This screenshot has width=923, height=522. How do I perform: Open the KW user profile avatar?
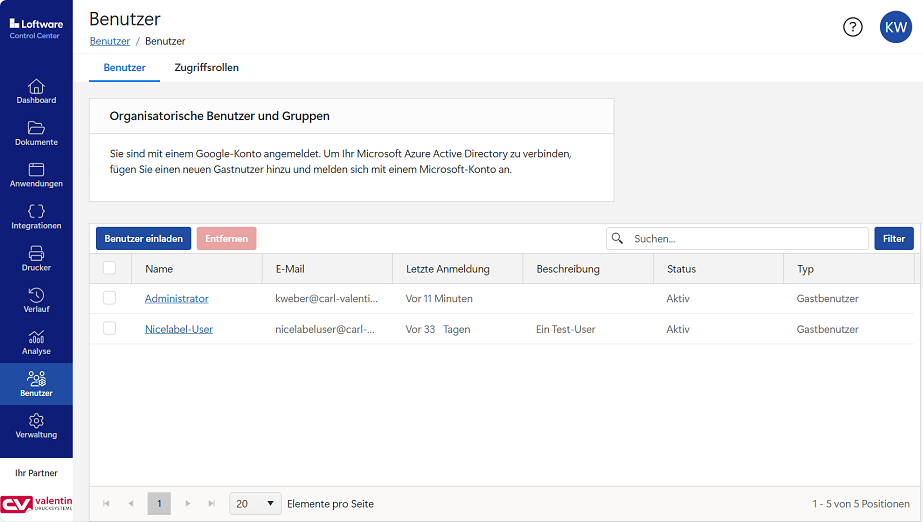coord(895,27)
